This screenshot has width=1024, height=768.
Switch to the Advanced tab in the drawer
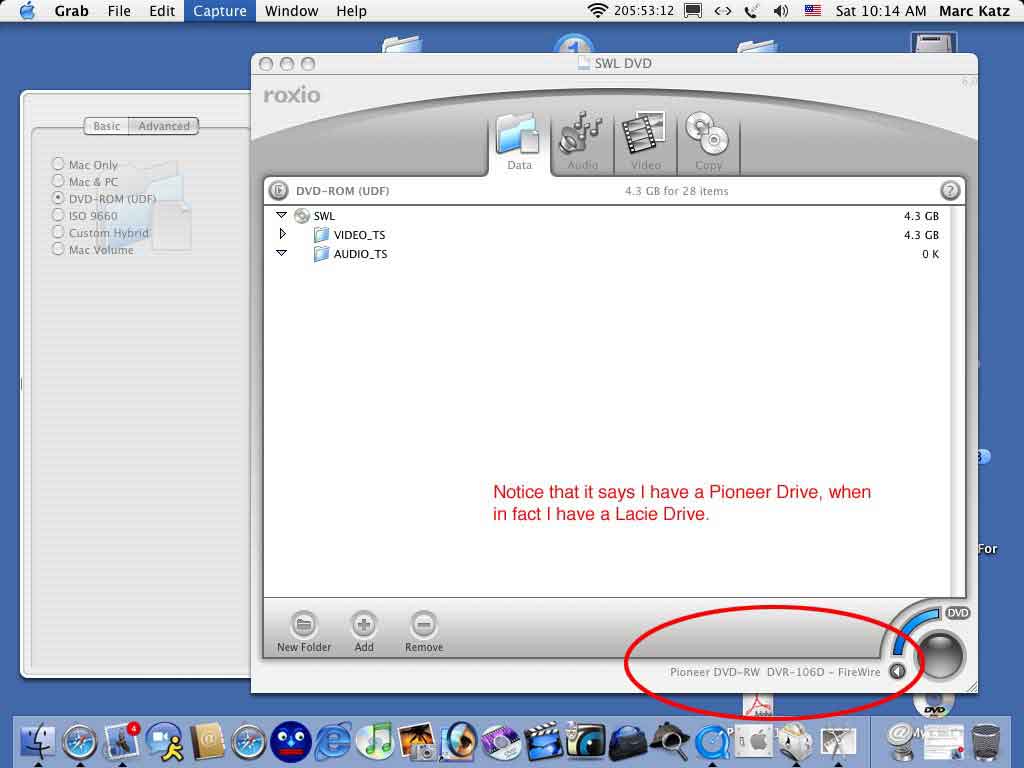[164, 126]
